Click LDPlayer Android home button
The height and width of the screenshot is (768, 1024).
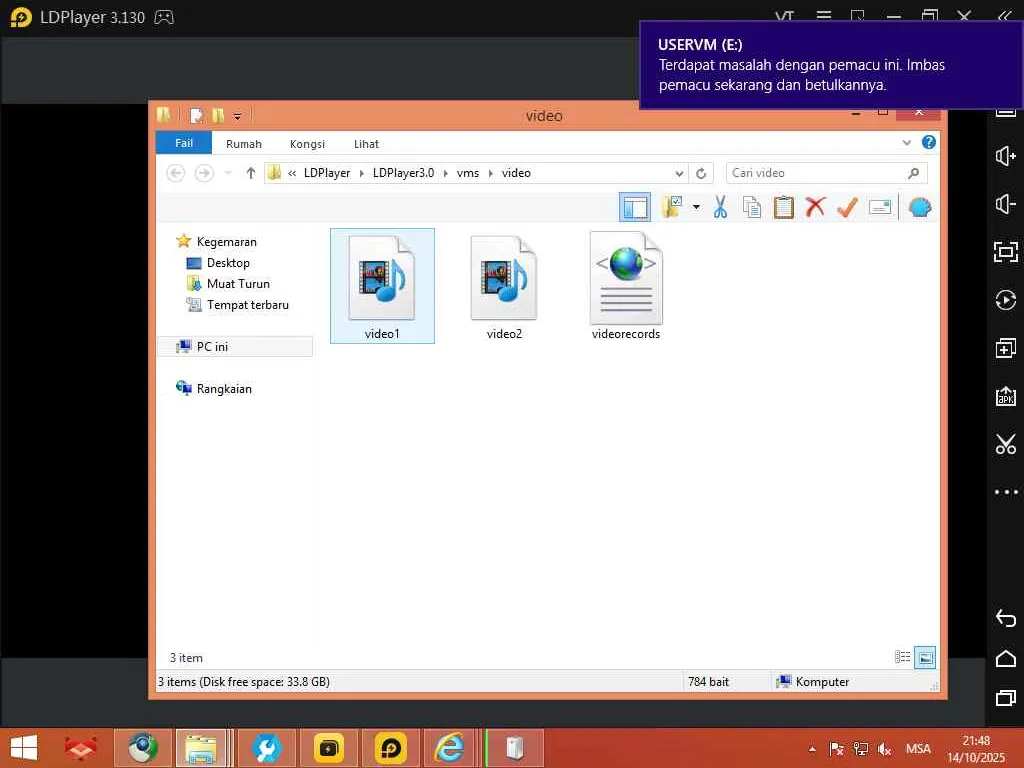point(1005,658)
